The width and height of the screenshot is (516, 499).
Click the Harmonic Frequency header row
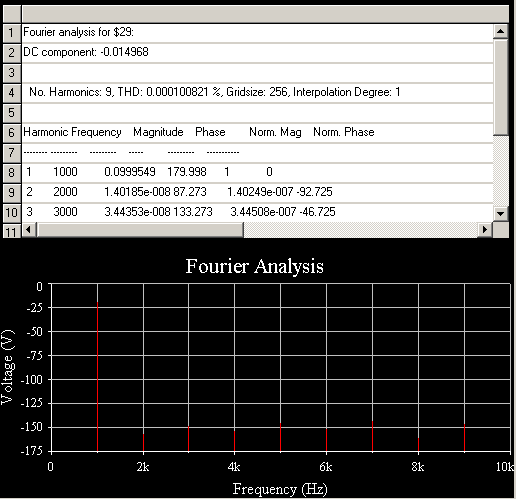pyautogui.click(x=257, y=133)
